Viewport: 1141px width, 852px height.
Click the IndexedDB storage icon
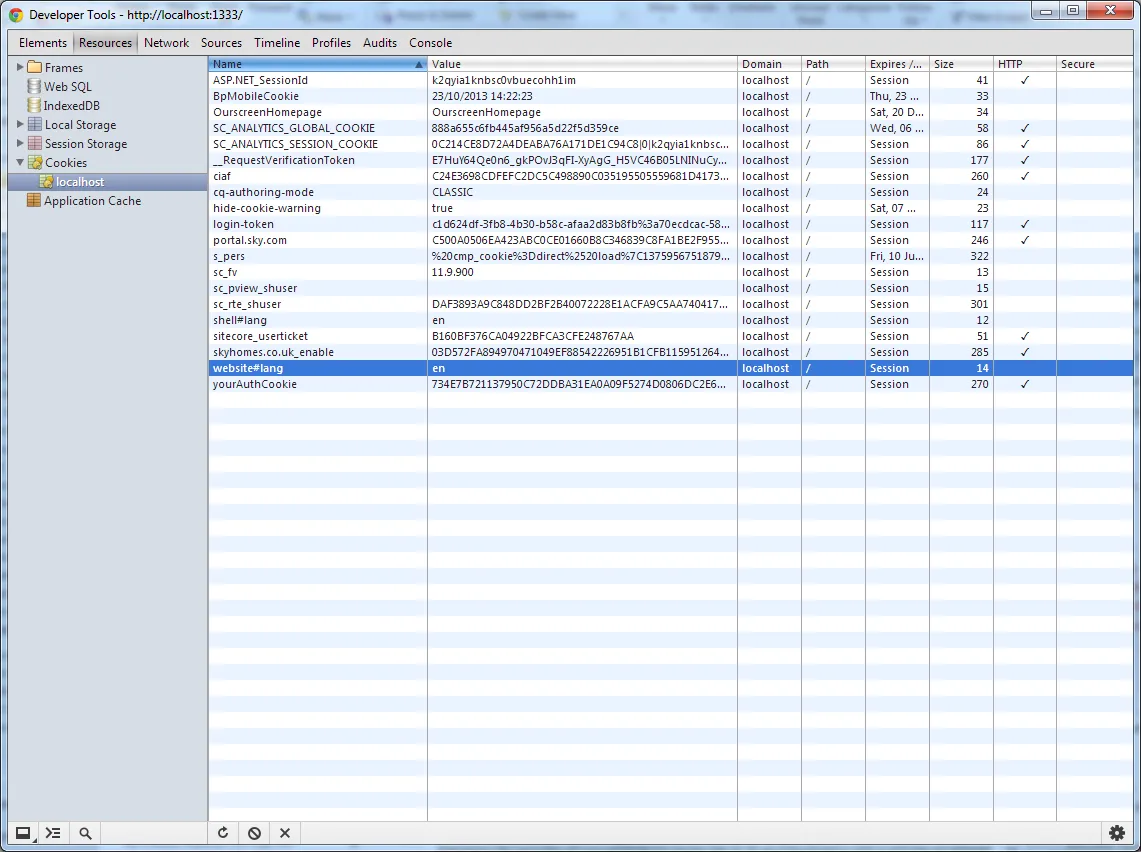tap(33, 105)
